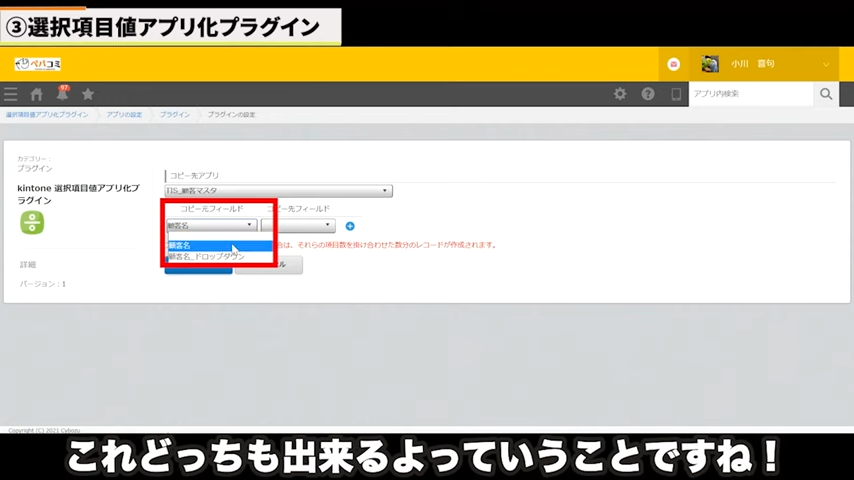This screenshot has height=480, width=854.
Task: Click the green plugin icon
Action: point(32,223)
